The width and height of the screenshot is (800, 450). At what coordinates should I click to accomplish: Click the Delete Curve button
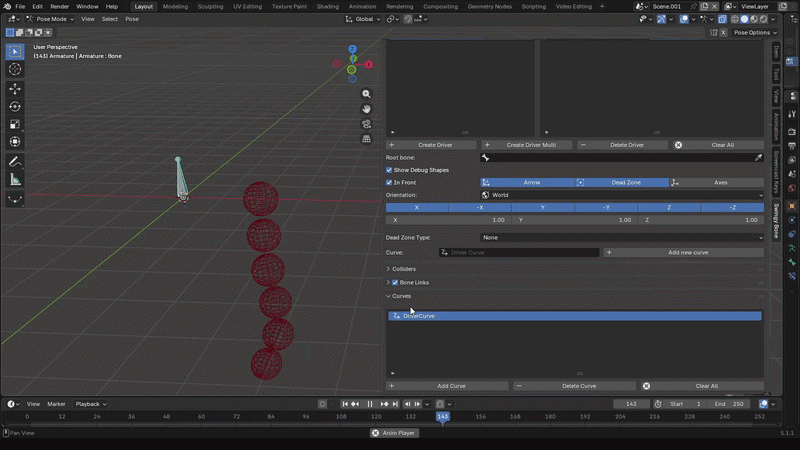tap(574, 386)
